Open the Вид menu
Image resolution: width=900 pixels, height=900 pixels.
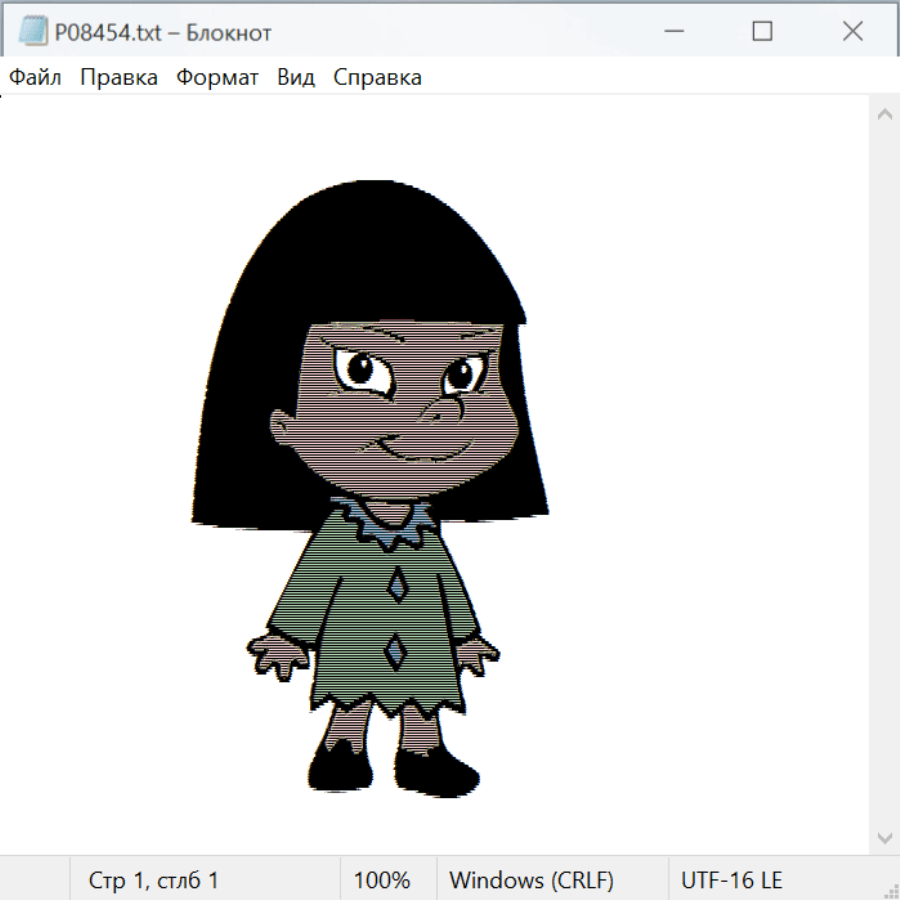click(x=296, y=78)
